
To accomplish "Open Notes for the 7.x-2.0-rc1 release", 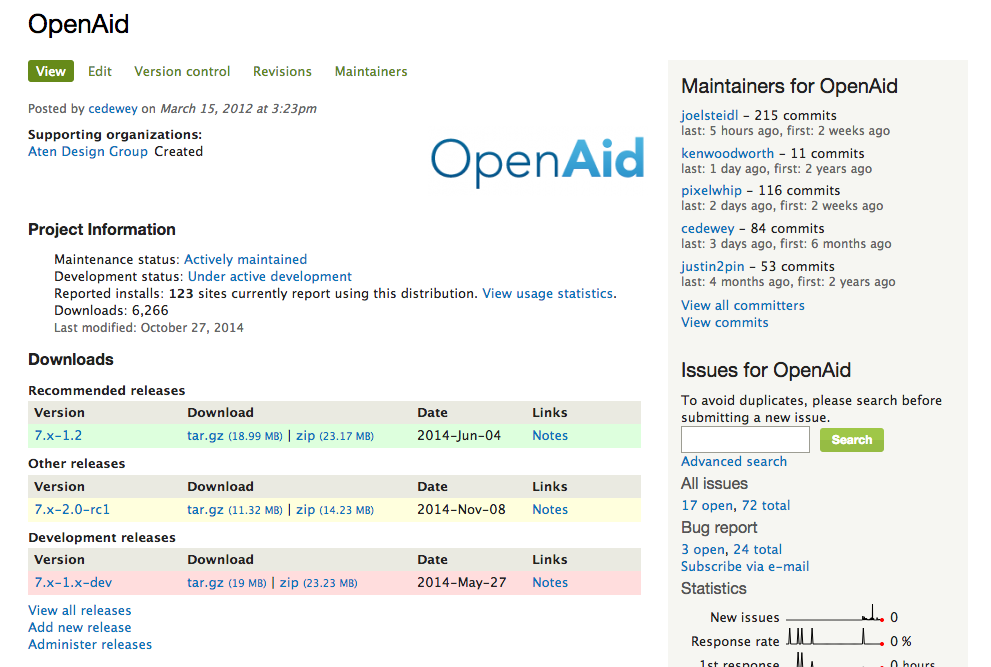I will 550,510.
